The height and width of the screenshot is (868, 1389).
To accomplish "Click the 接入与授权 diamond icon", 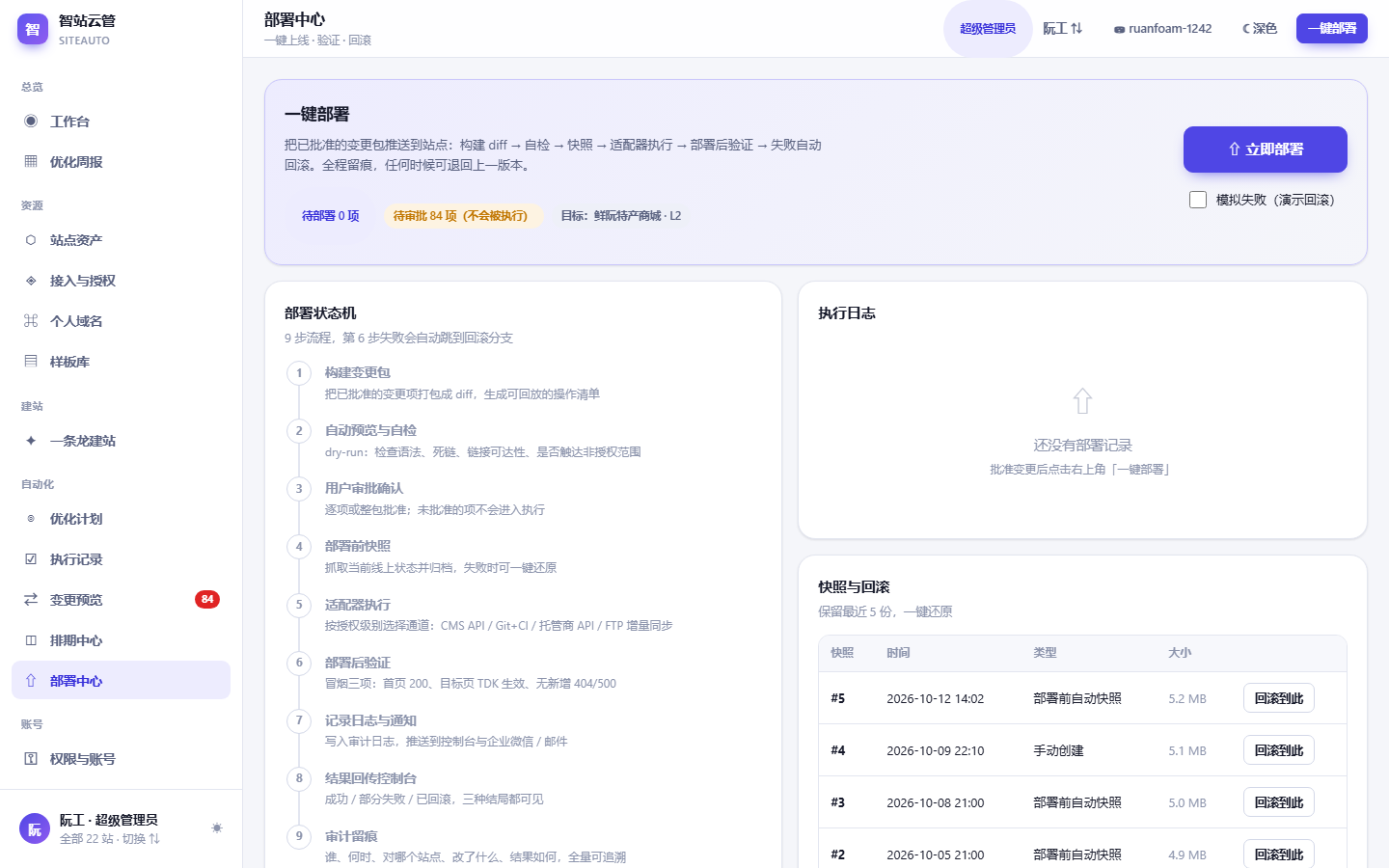I will pos(31,281).
